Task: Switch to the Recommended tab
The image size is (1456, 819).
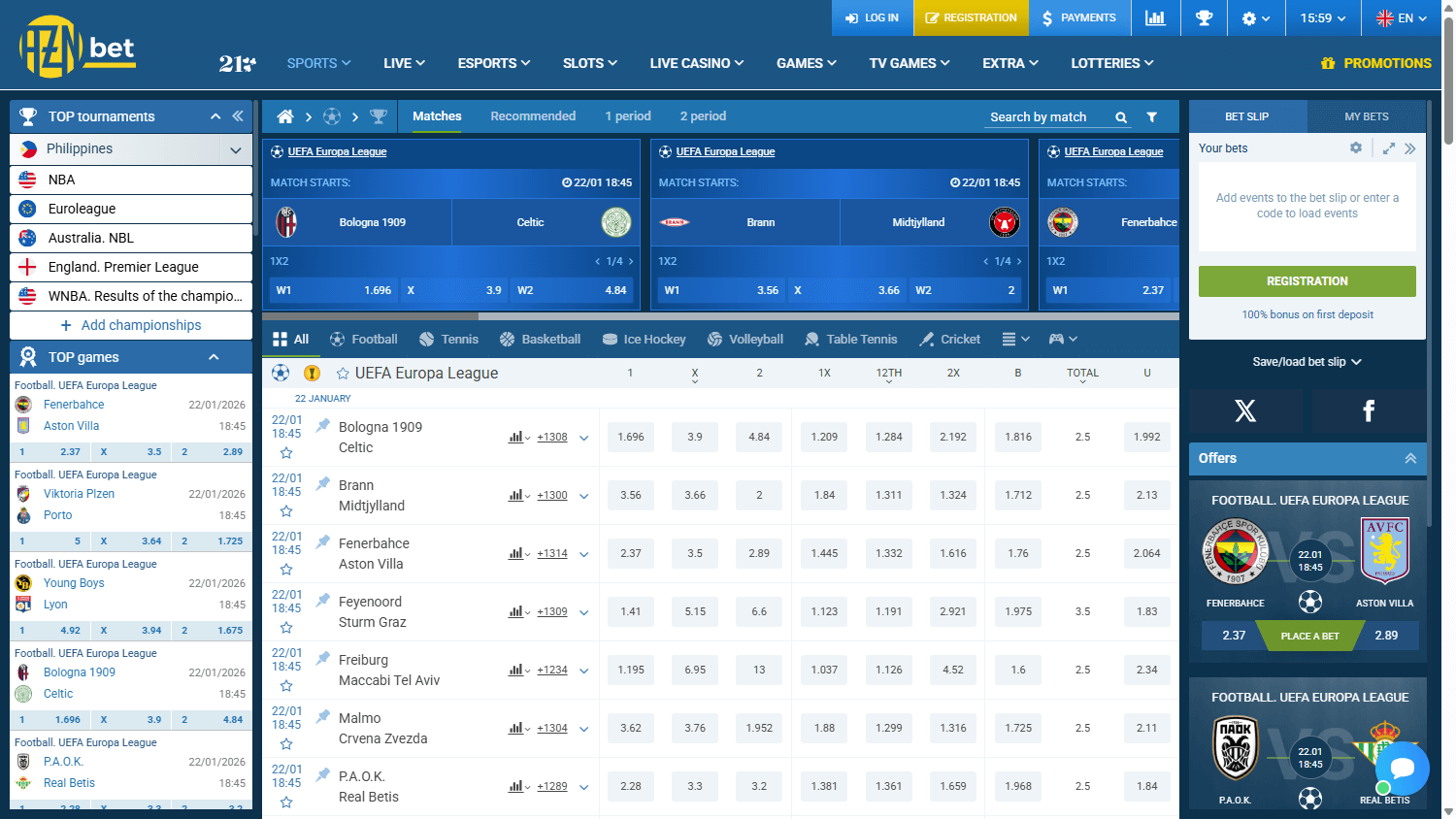Action: tap(533, 115)
